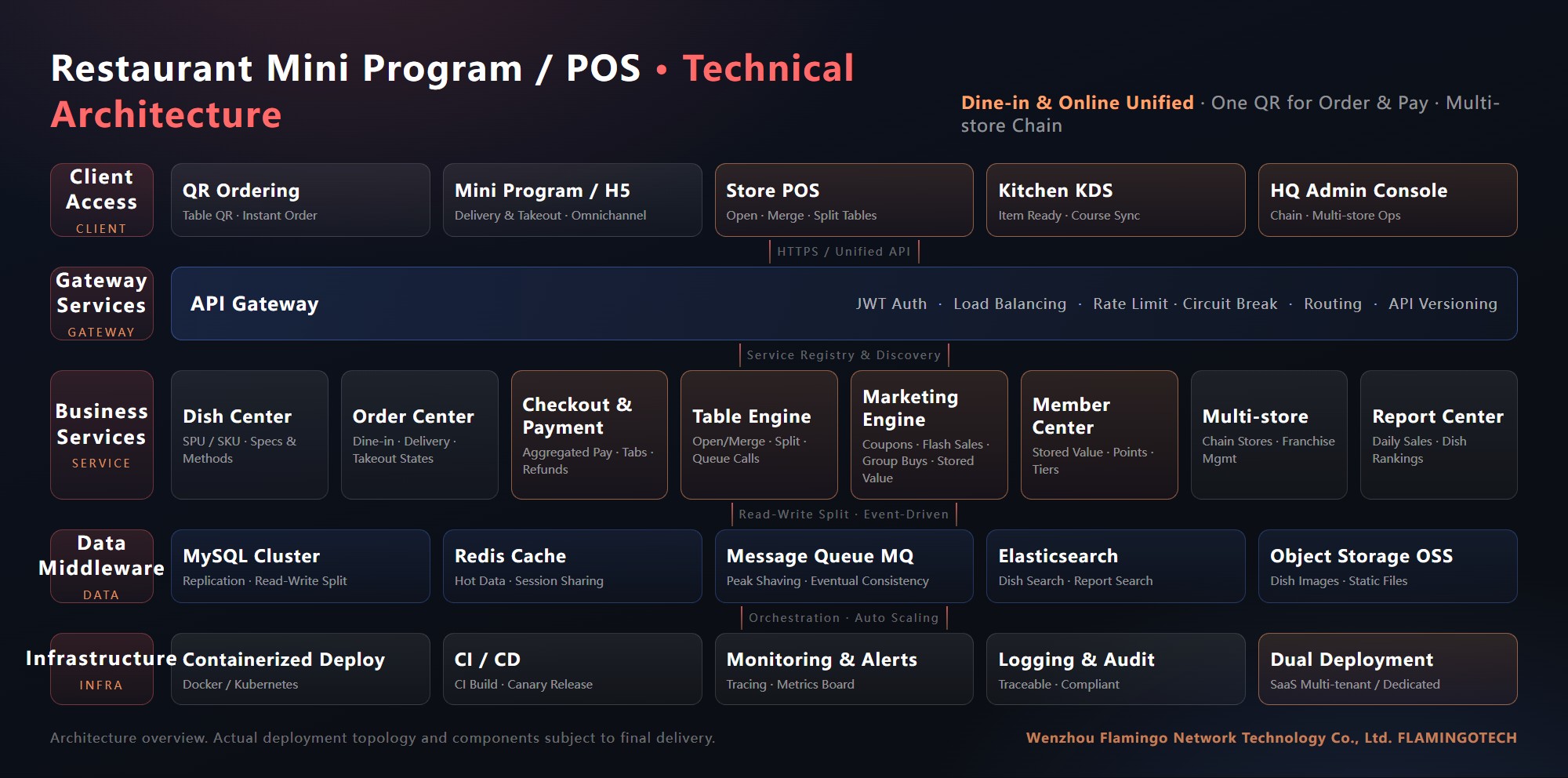Open the Order Center card
This screenshot has width=1568, height=778.
(x=419, y=434)
